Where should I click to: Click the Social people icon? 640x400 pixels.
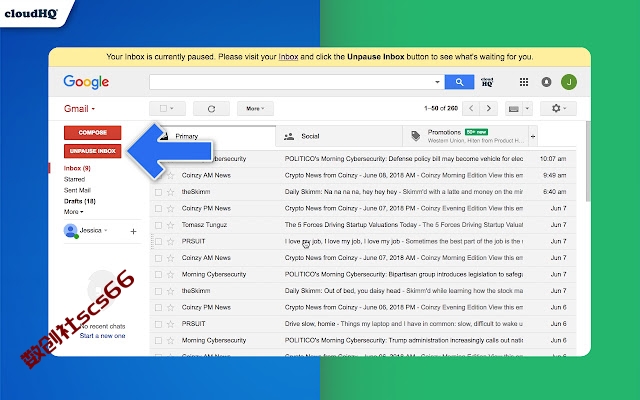[x=289, y=136]
